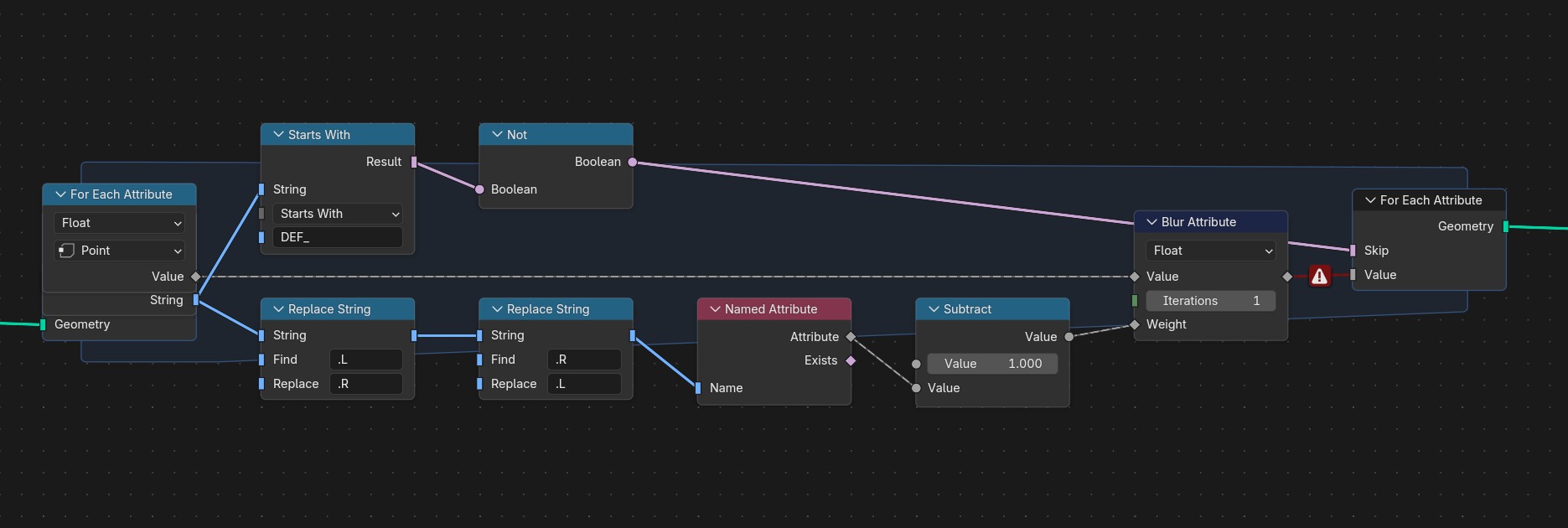Click the Boolean input socket on Not node
This screenshot has width=1568, height=528.
479,189
